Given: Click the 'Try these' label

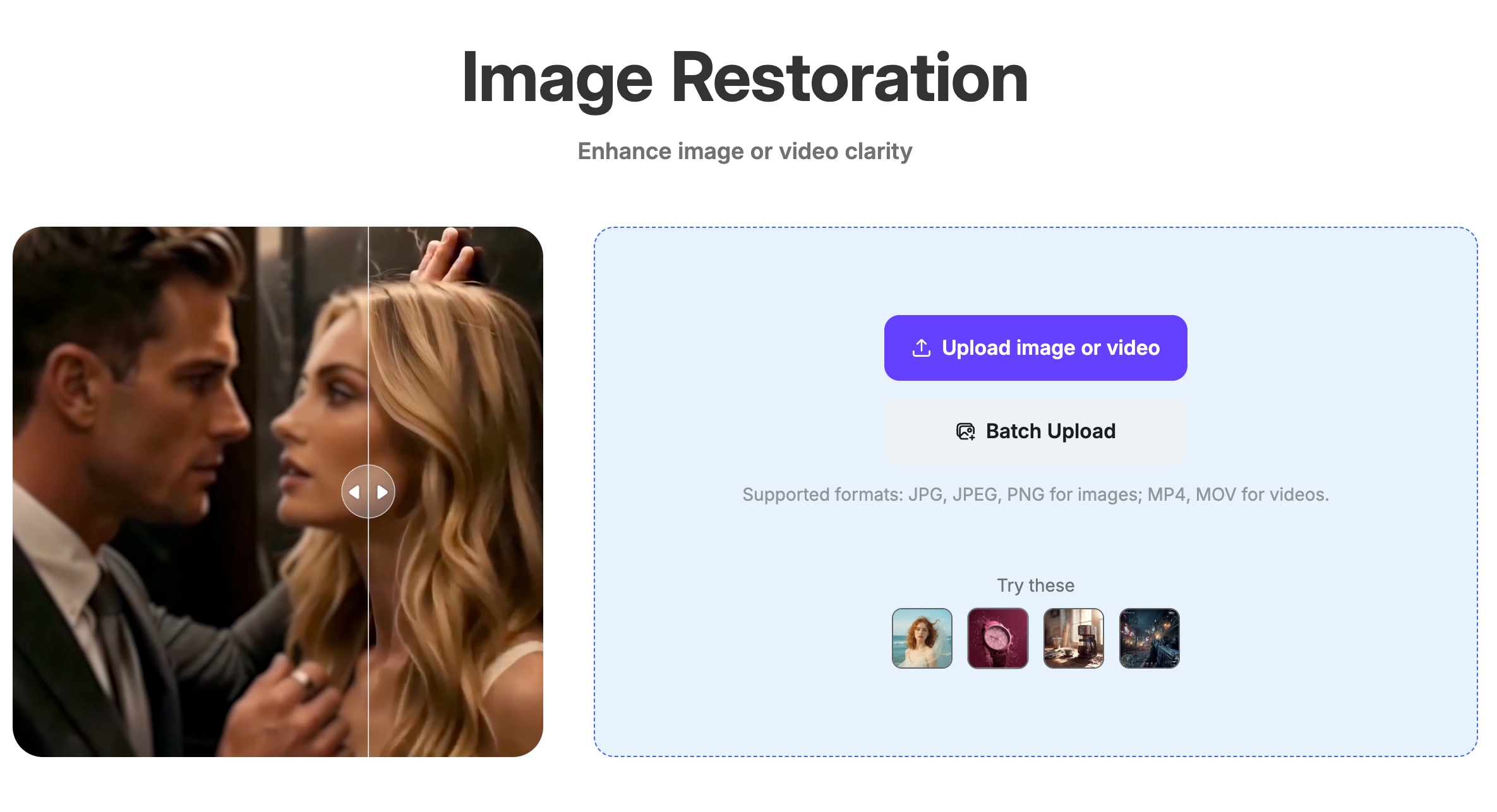Looking at the screenshot, I should pyautogui.click(x=1035, y=585).
